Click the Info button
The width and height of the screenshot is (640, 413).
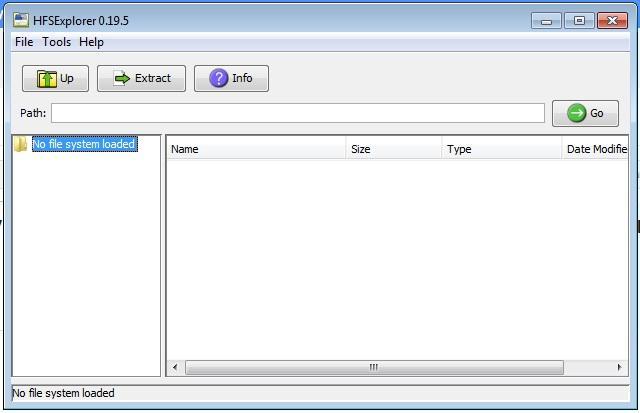click(231, 78)
